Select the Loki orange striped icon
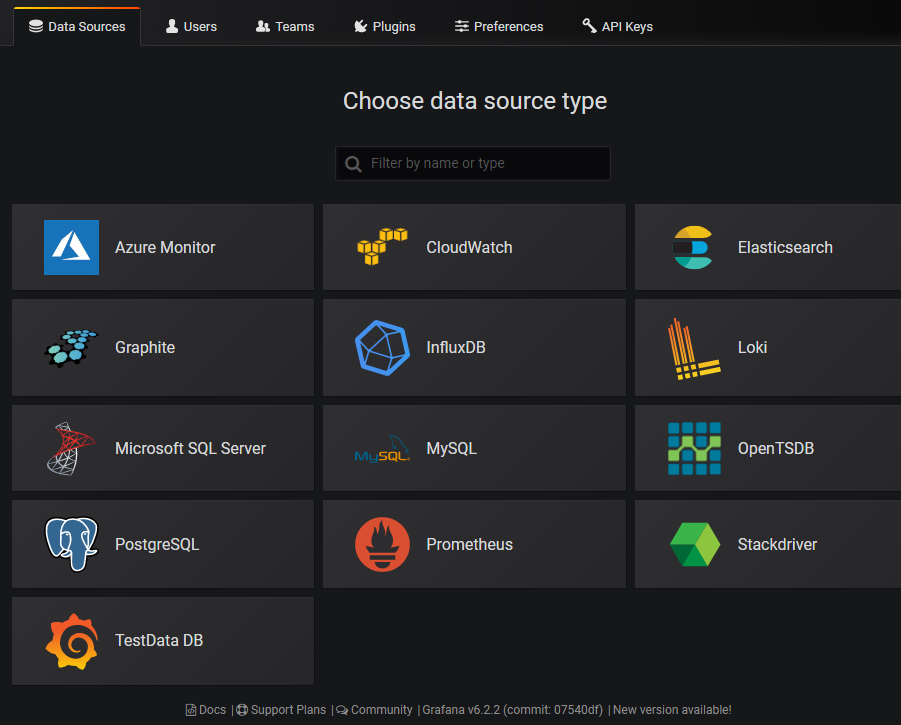Image resolution: width=901 pixels, height=725 pixels. click(693, 348)
